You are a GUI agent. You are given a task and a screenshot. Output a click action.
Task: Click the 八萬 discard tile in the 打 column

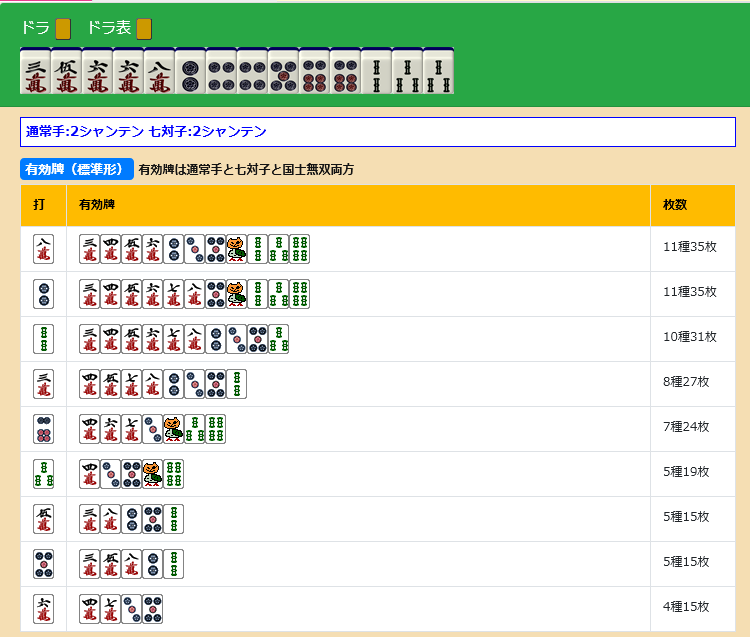(43, 249)
